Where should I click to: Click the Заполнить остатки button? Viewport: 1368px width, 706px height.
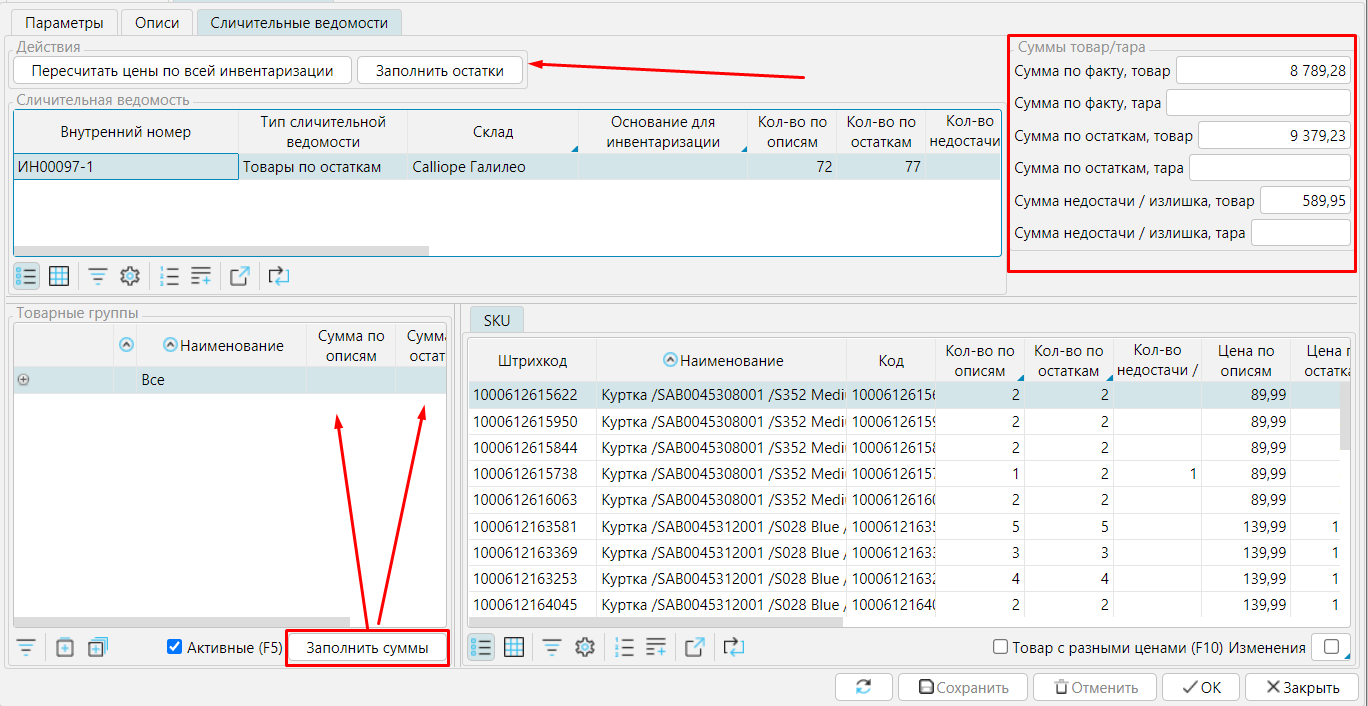pyautogui.click(x=440, y=70)
